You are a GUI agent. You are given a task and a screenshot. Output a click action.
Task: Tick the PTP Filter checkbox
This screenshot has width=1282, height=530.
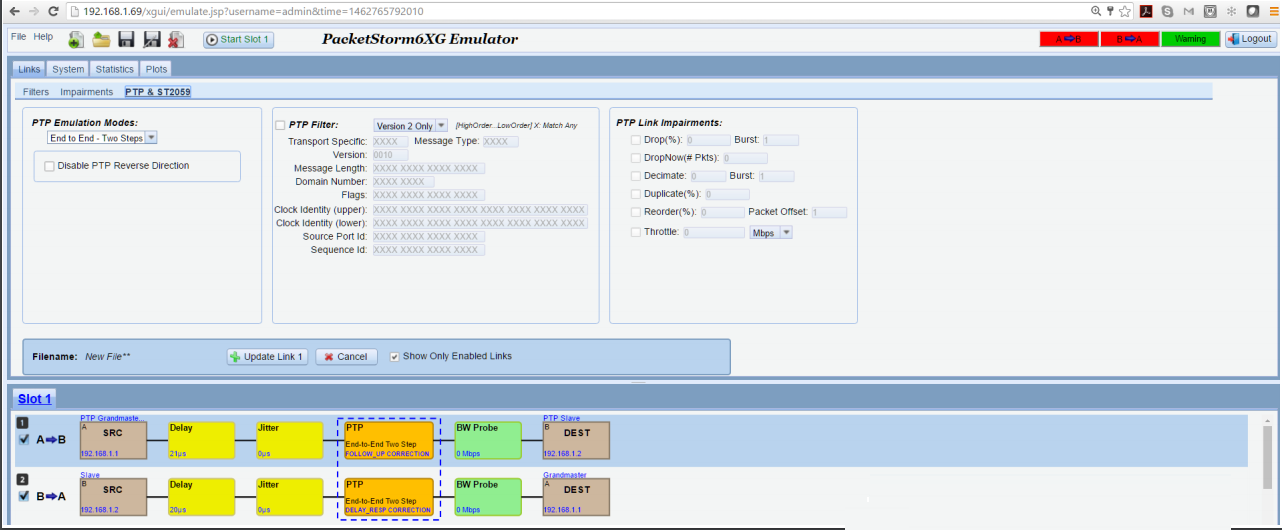280,125
